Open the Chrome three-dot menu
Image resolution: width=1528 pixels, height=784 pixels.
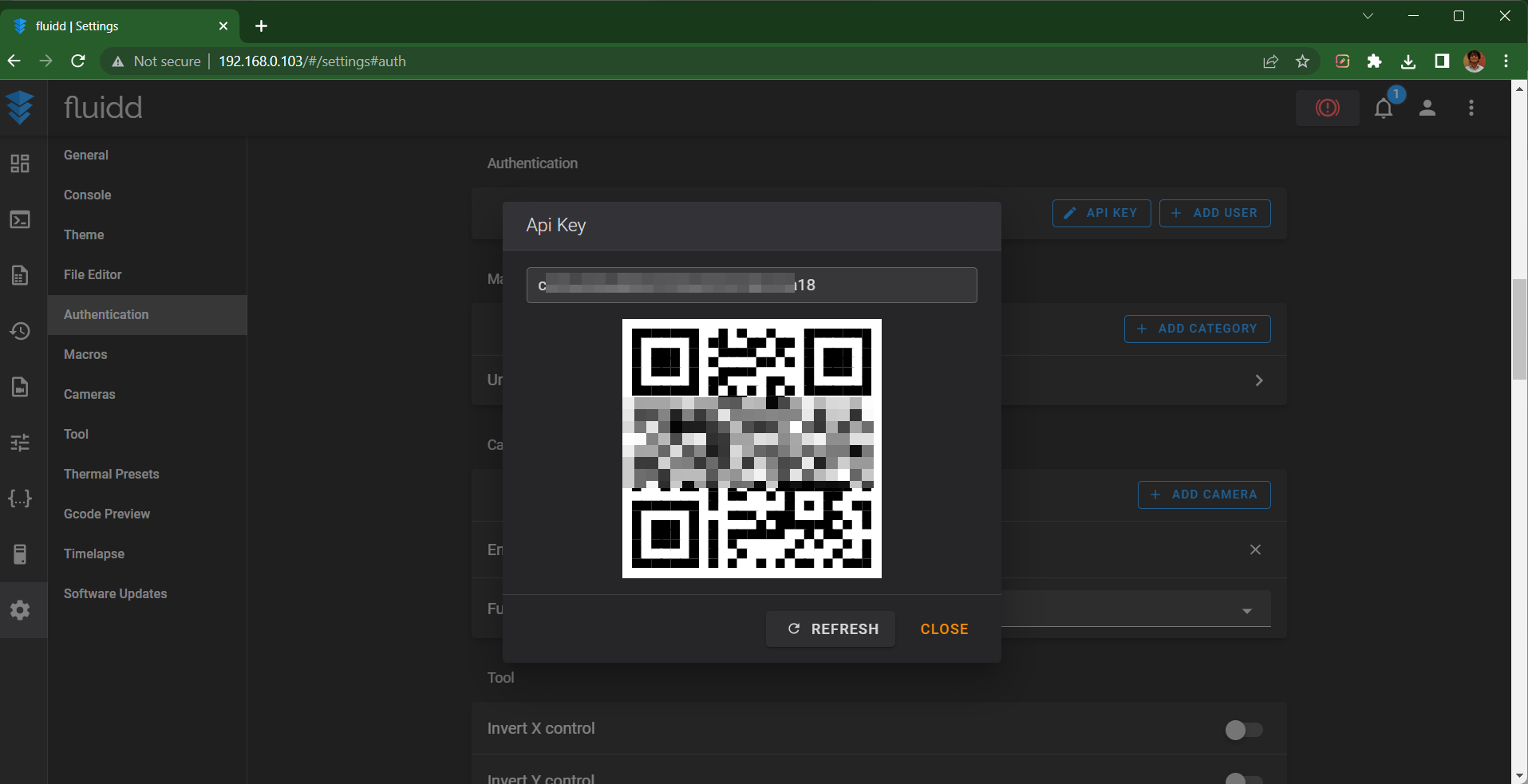point(1506,61)
